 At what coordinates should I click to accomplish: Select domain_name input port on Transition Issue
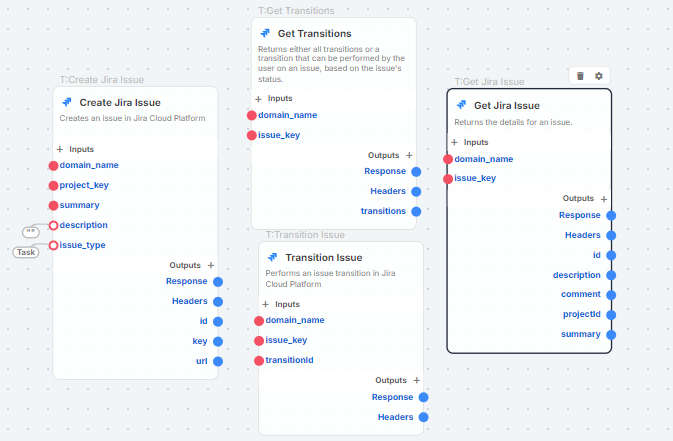coord(259,321)
